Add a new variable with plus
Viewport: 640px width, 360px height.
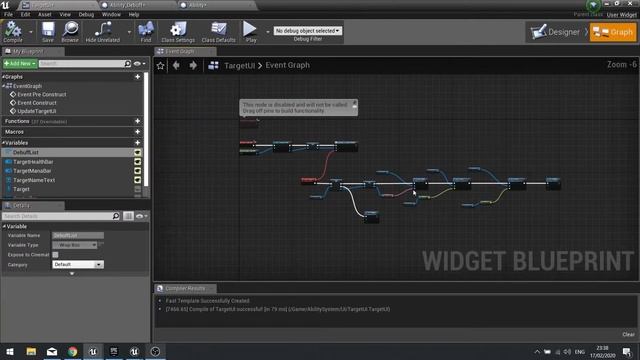[138, 143]
